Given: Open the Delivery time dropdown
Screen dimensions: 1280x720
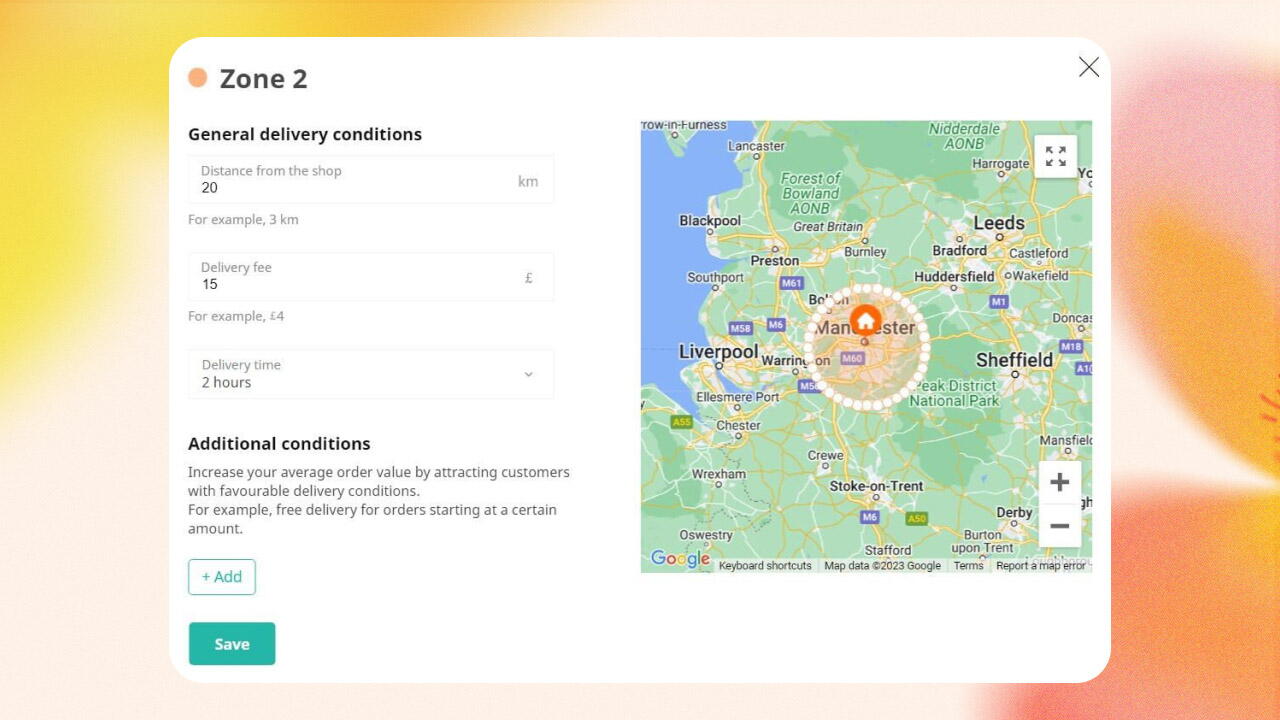Looking at the screenshot, I should point(371,374).
